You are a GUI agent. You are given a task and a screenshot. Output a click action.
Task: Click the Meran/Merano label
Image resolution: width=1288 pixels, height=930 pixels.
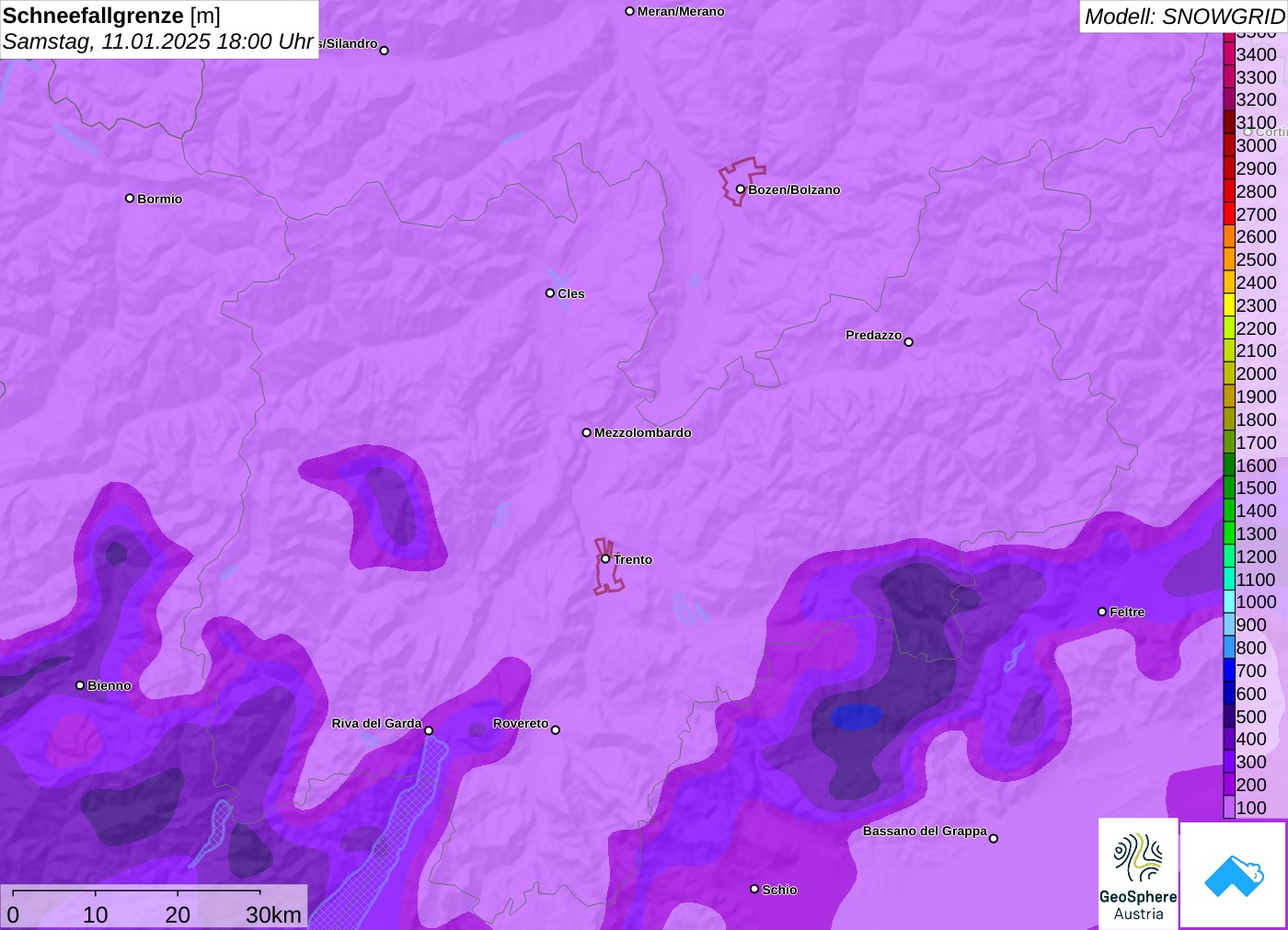tap(681, 11)
